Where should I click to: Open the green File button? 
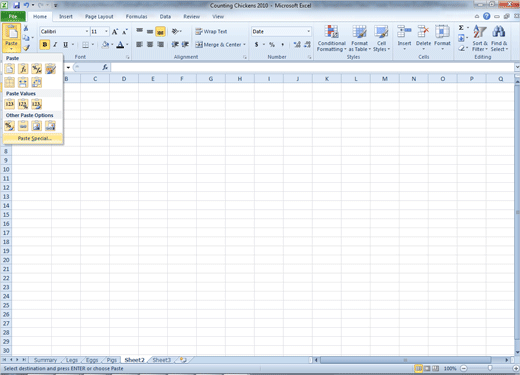pyautogui.click(x=13, y=16)
